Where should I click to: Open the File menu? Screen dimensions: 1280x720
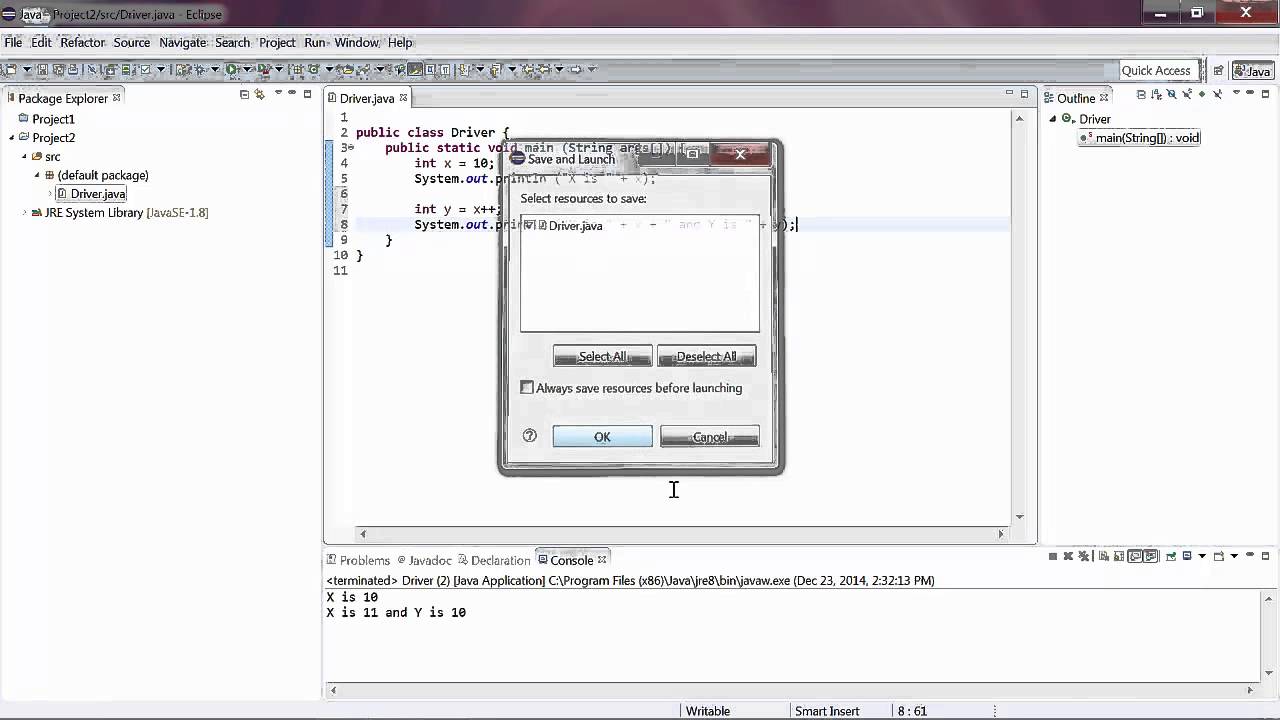pyautogui.click(x=13, y=42)
